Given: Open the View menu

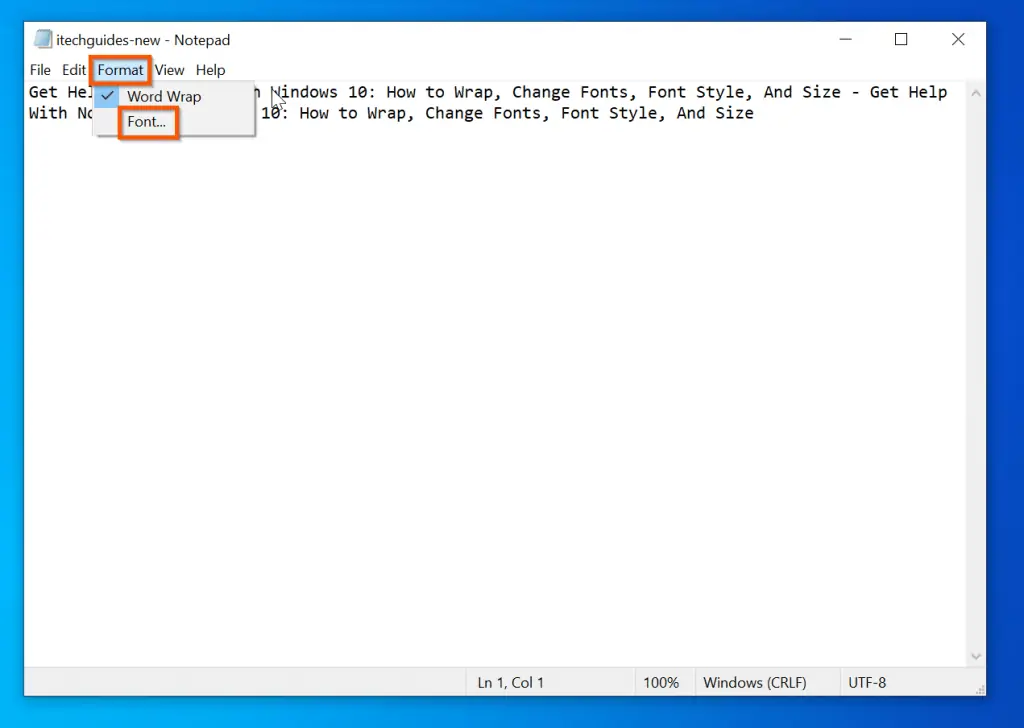Looking at the screenshot, I should 169,70.
